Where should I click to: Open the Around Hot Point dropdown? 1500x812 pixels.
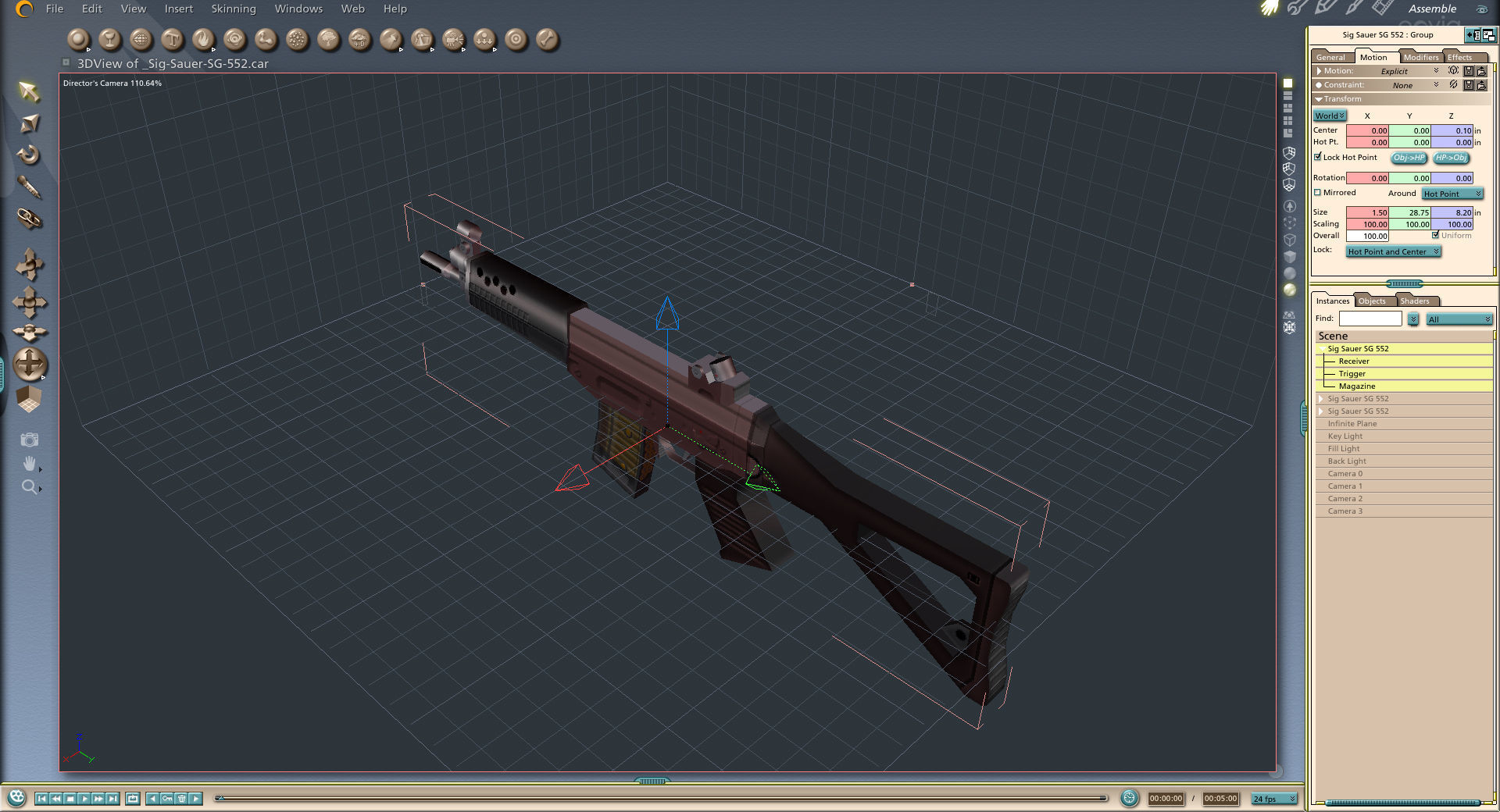(x=1452, y=194)
